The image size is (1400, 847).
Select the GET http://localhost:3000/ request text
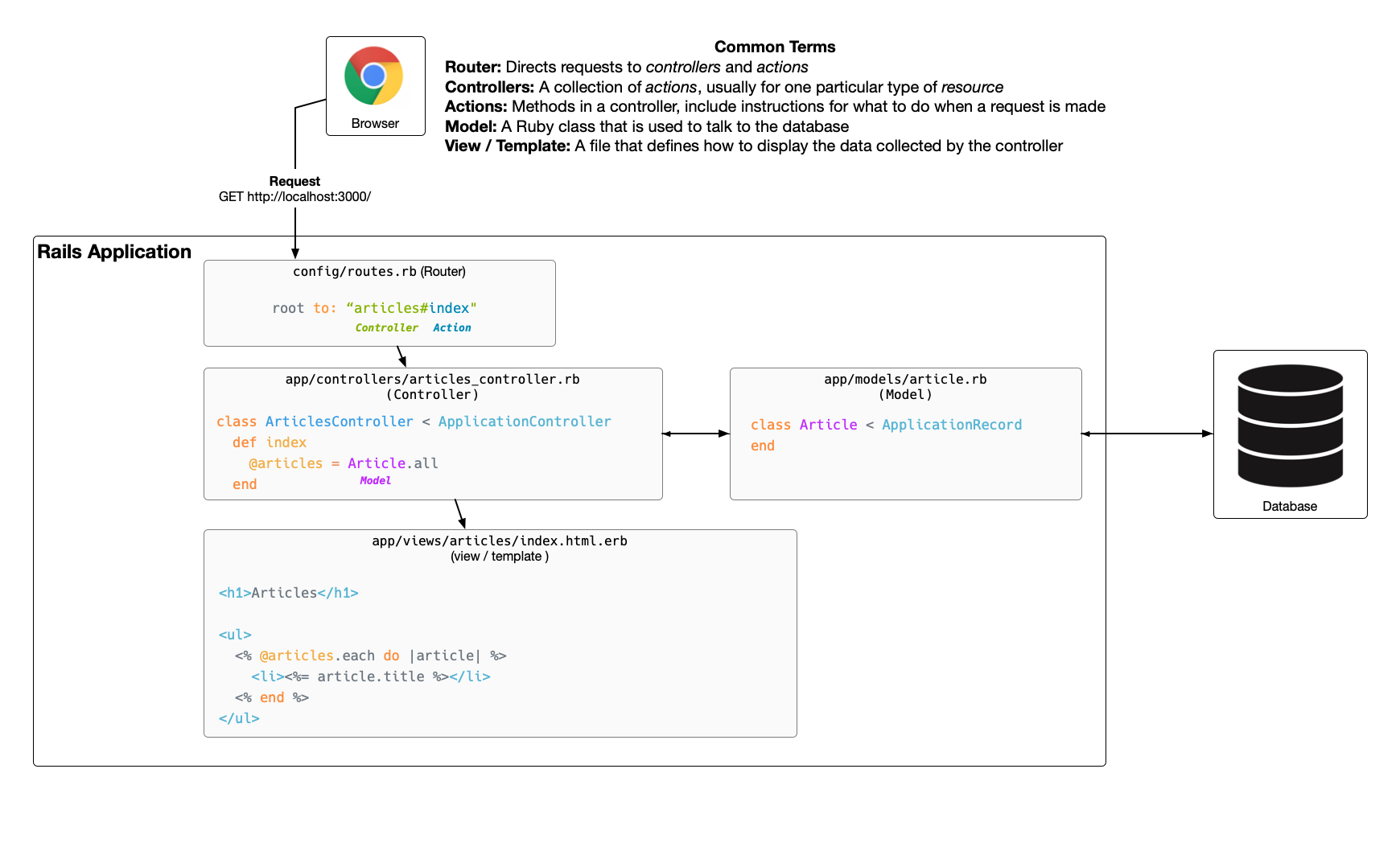tap(294, 195)
